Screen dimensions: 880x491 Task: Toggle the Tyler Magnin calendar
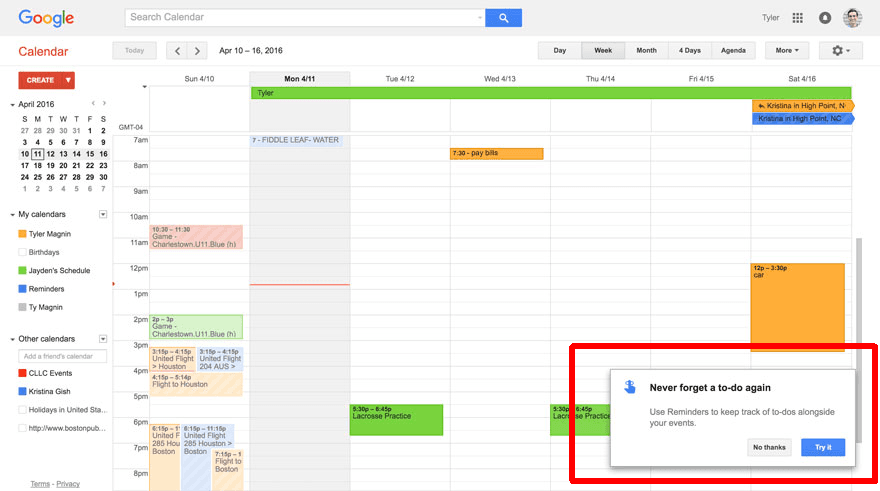click(x=23, y=234)
